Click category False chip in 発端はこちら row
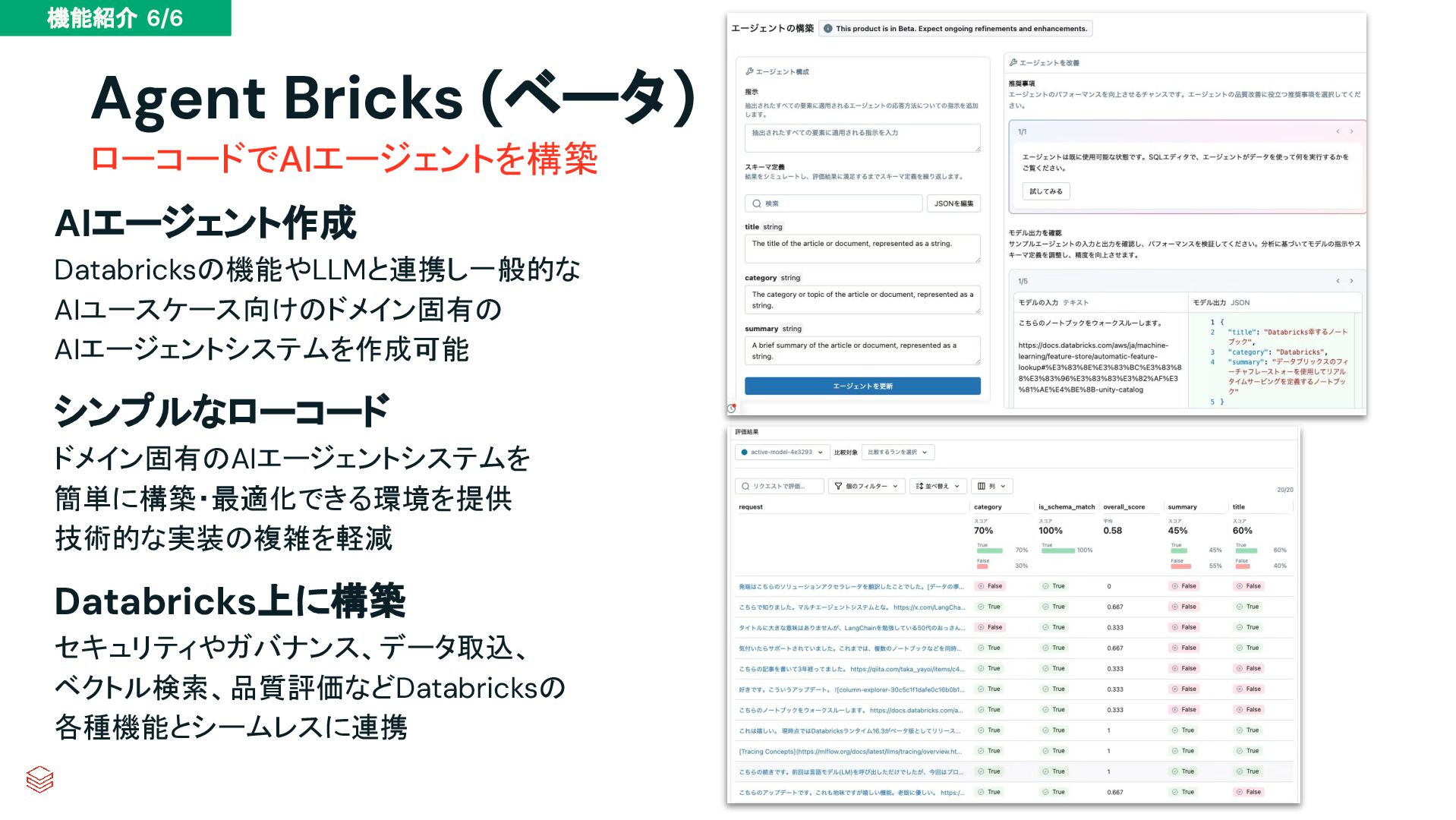The image size is (1456, 820). pyautogui.click(x=991, y=586)
